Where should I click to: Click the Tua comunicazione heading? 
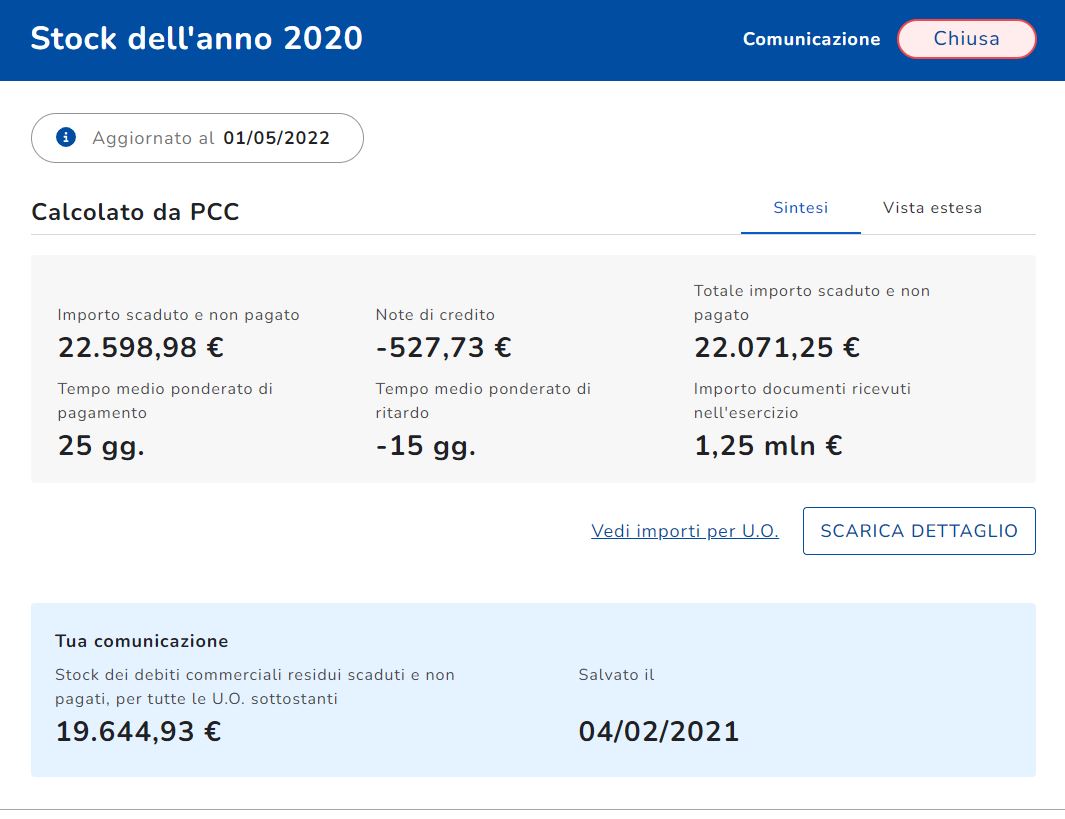coord(141,641)
